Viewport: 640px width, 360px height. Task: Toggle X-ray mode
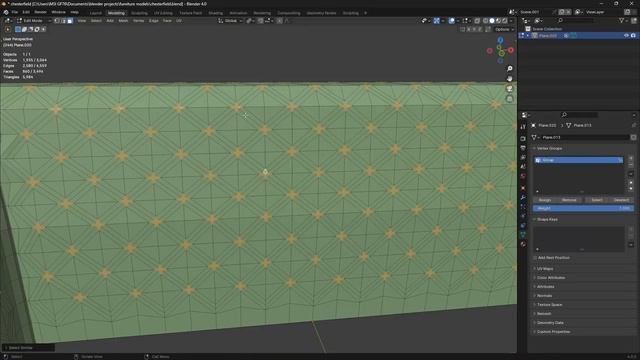[477, 20]
